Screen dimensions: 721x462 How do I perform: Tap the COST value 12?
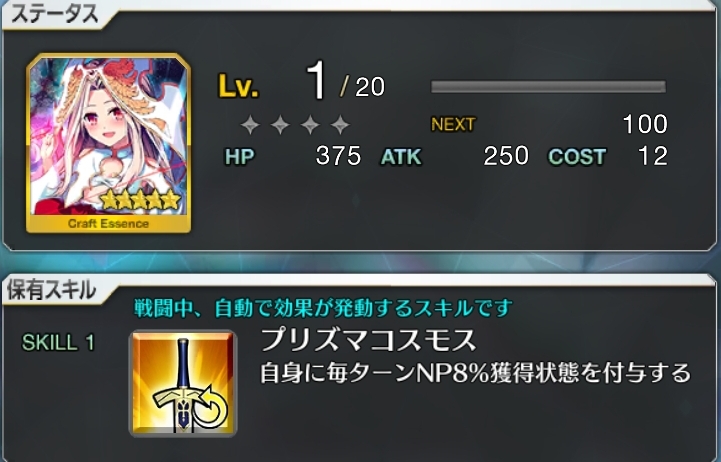coord(653,156)
